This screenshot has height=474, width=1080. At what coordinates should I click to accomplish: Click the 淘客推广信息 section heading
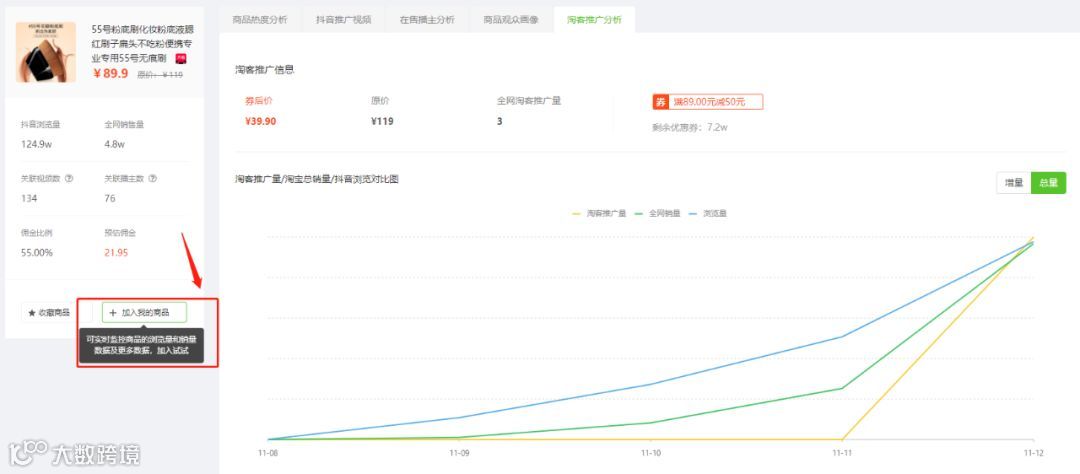point(265,70)
